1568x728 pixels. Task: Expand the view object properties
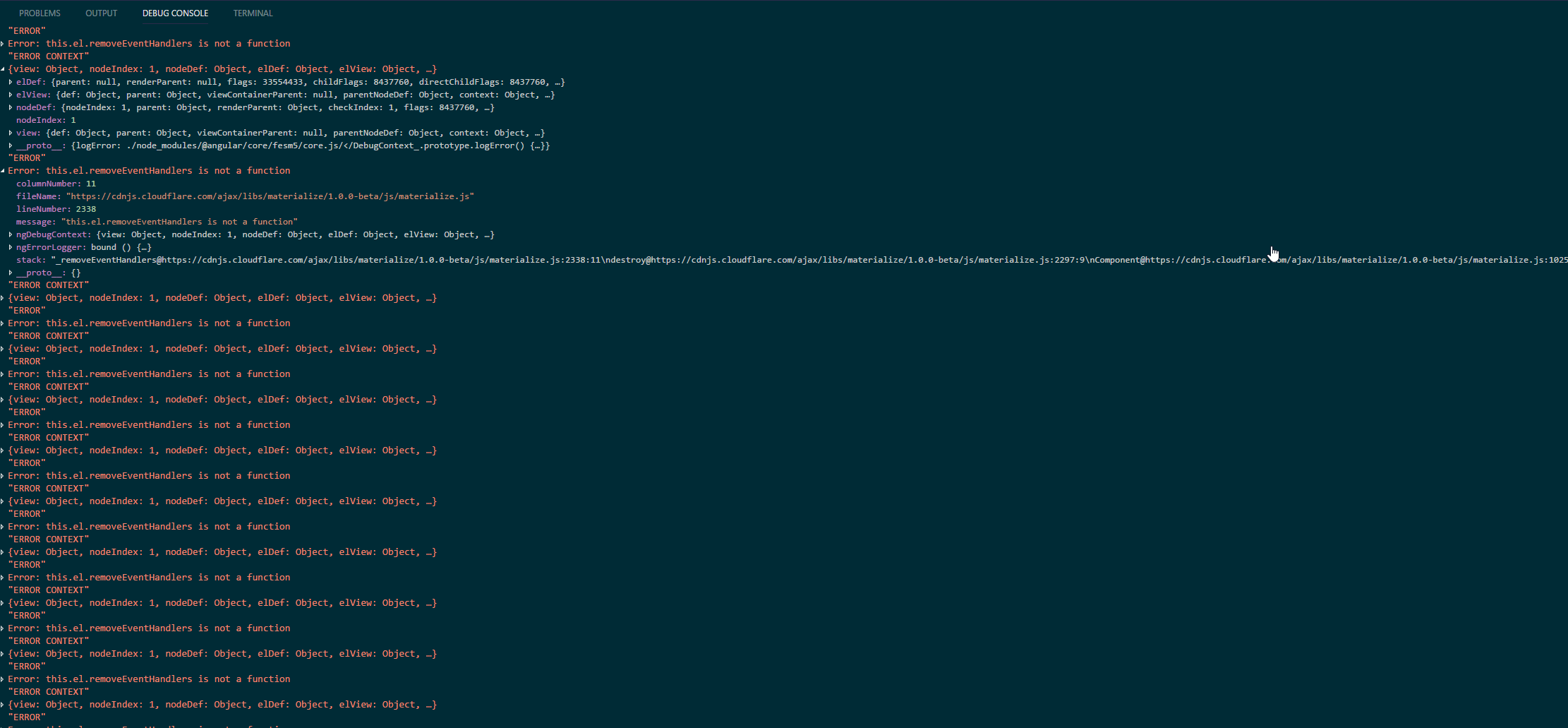point(10,133)
